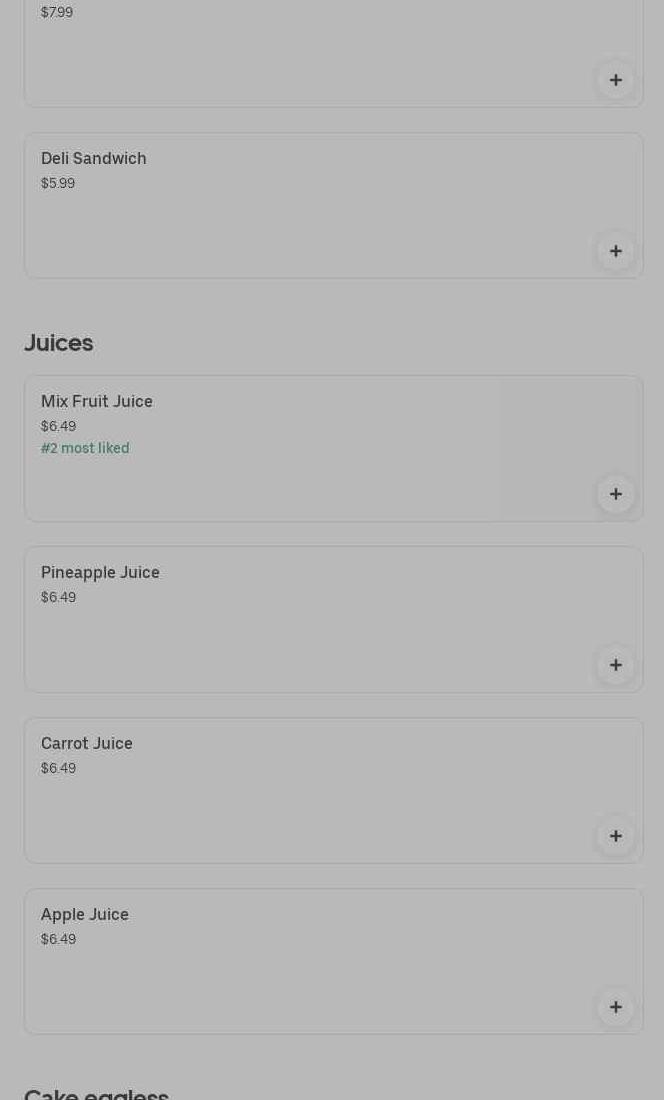Open Mix Fruit Juice item details
This screenshot has height=1100, width=664.
click(x=97, y=401)
